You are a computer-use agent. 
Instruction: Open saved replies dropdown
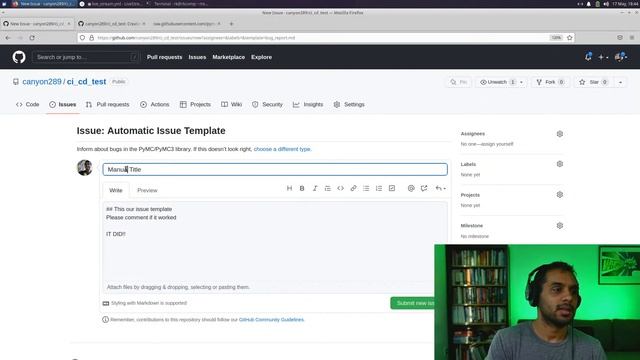[x=440, y=188]
